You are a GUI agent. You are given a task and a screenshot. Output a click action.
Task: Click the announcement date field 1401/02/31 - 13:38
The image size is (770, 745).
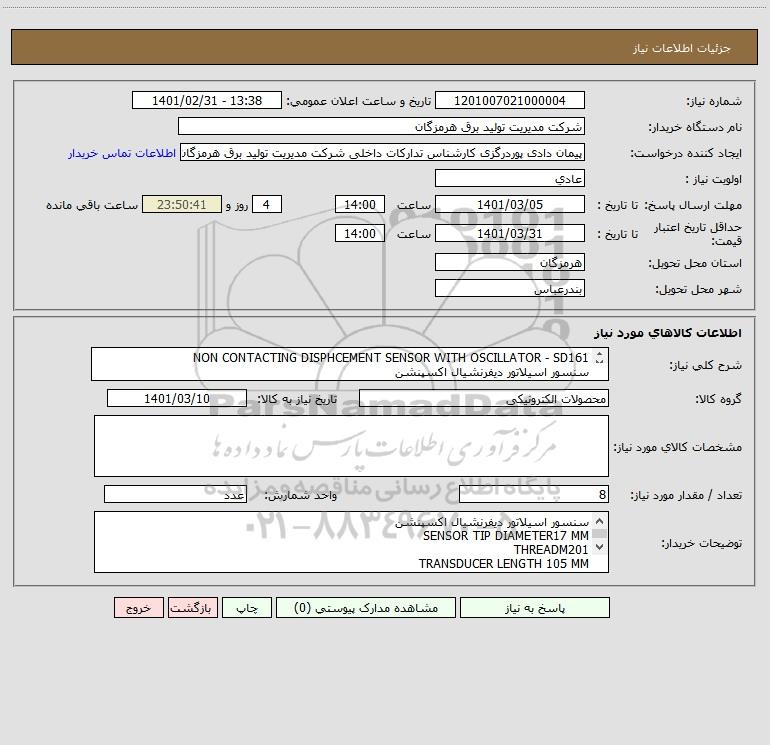[207, 100]
